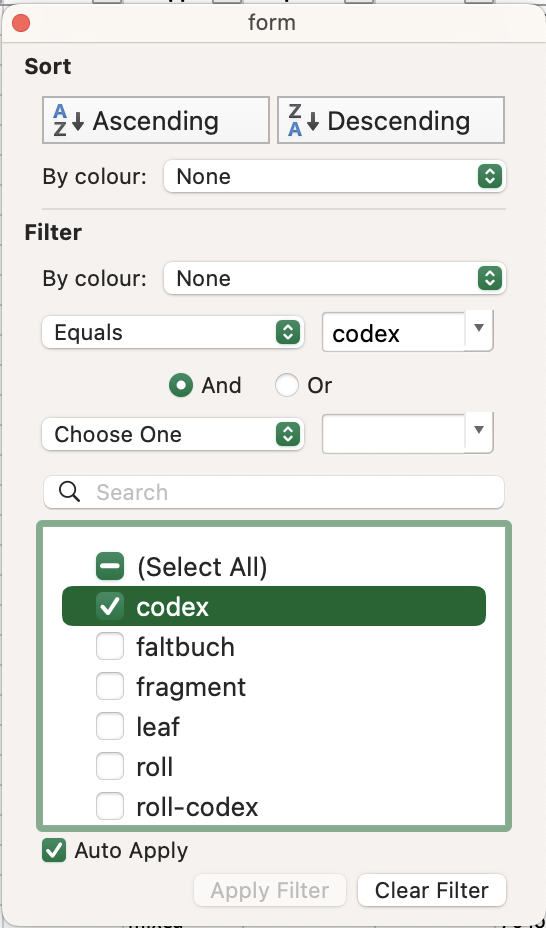Toggle the (Select All) checkbox
The image size is (546, 928).
(x=110, y=566)
